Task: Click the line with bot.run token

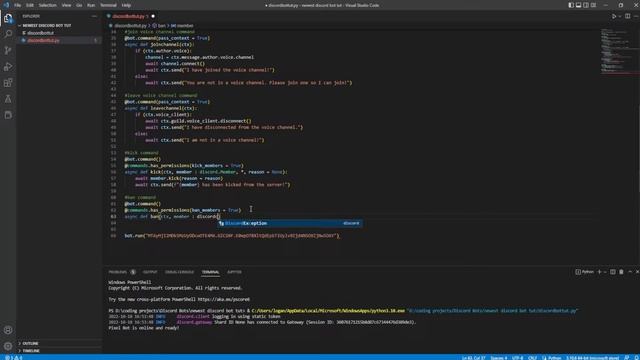Action: click(x=232, y=236)
